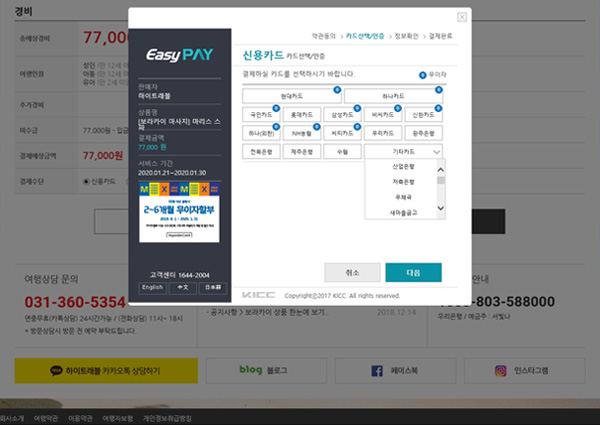The width and height of the screenshot is (600, 425).
Task: Select 하나카드 as payment card
Action: tap(393, 96)
